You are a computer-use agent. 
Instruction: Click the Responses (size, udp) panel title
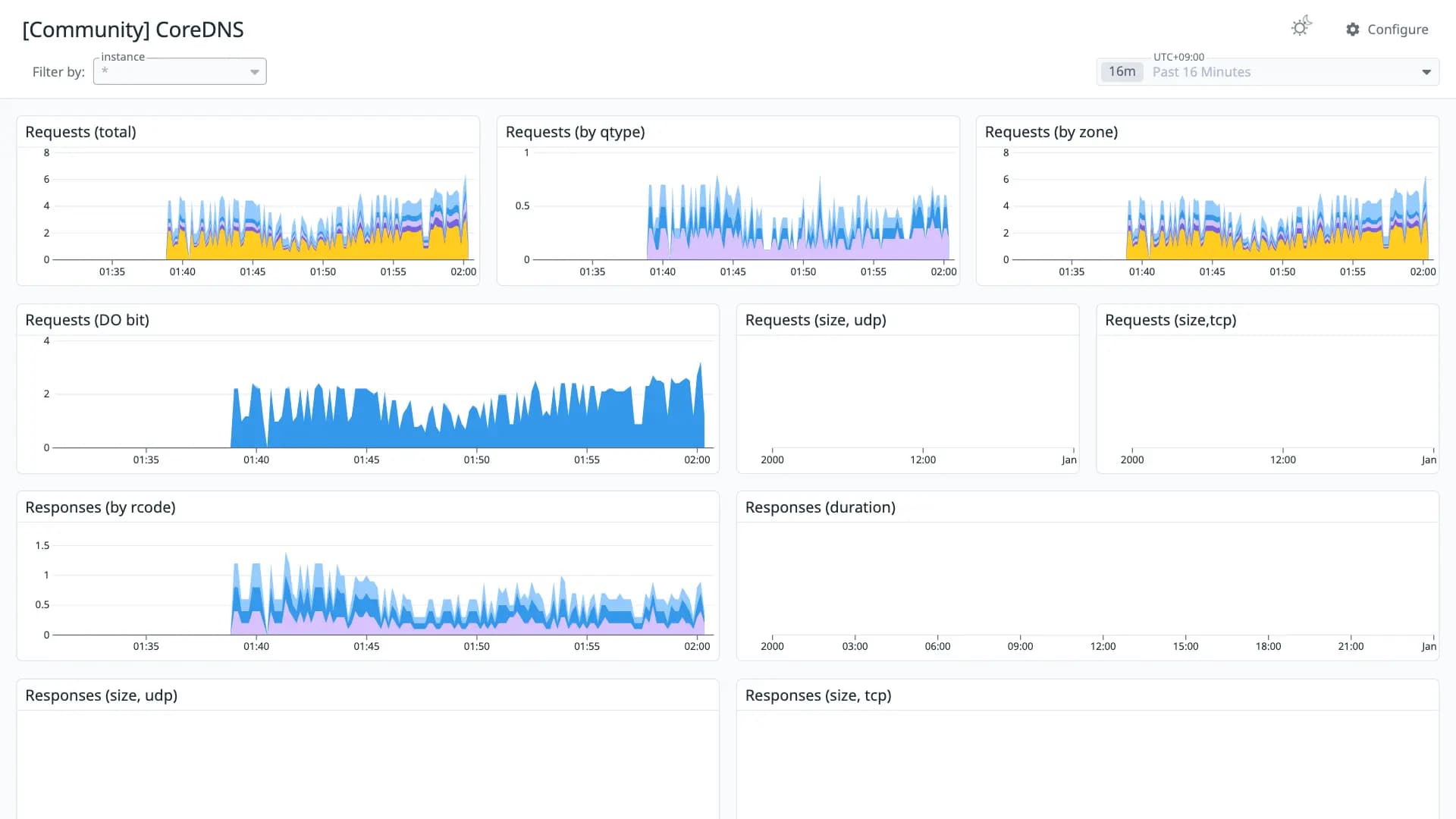tap(101, 695)
